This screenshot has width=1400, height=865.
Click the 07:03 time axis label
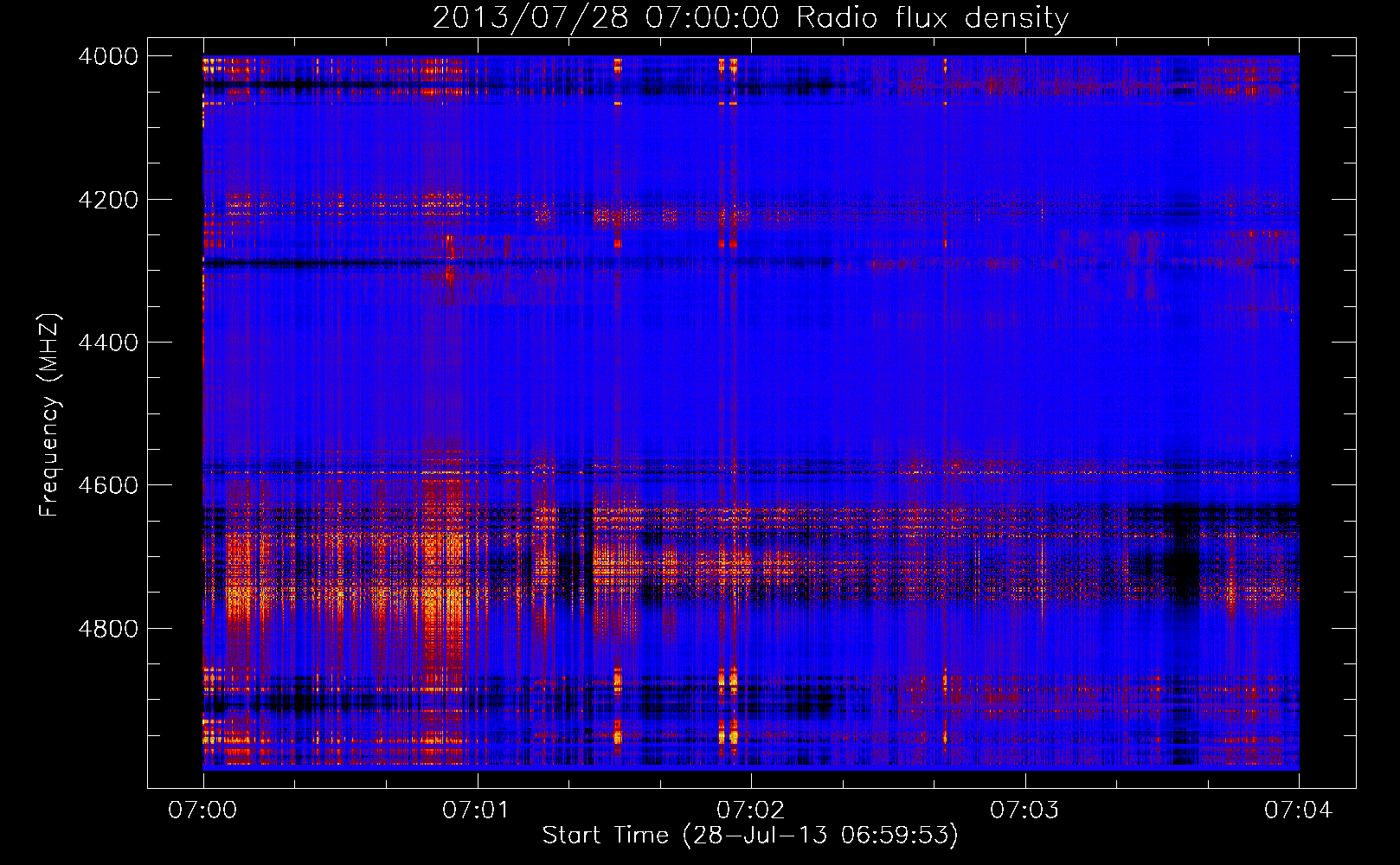[1024, 810]
